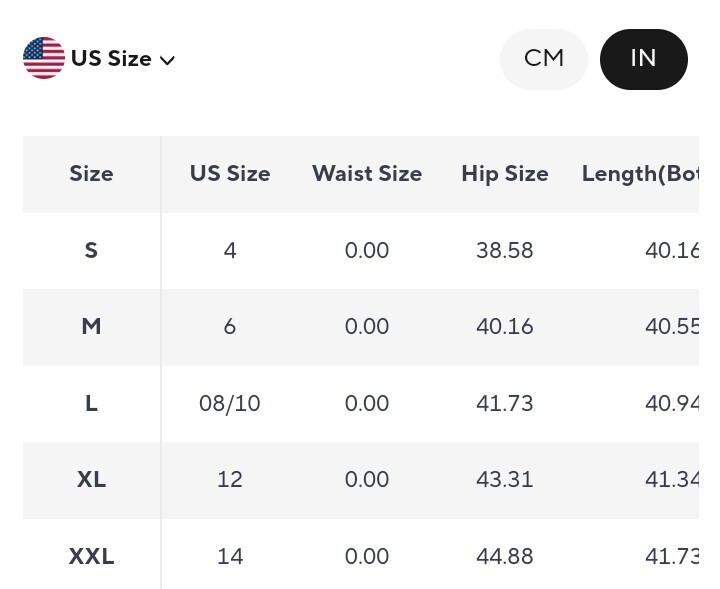Select the L size row label
This screenshot has width=720, height=589.
click(x=91, y=403)
